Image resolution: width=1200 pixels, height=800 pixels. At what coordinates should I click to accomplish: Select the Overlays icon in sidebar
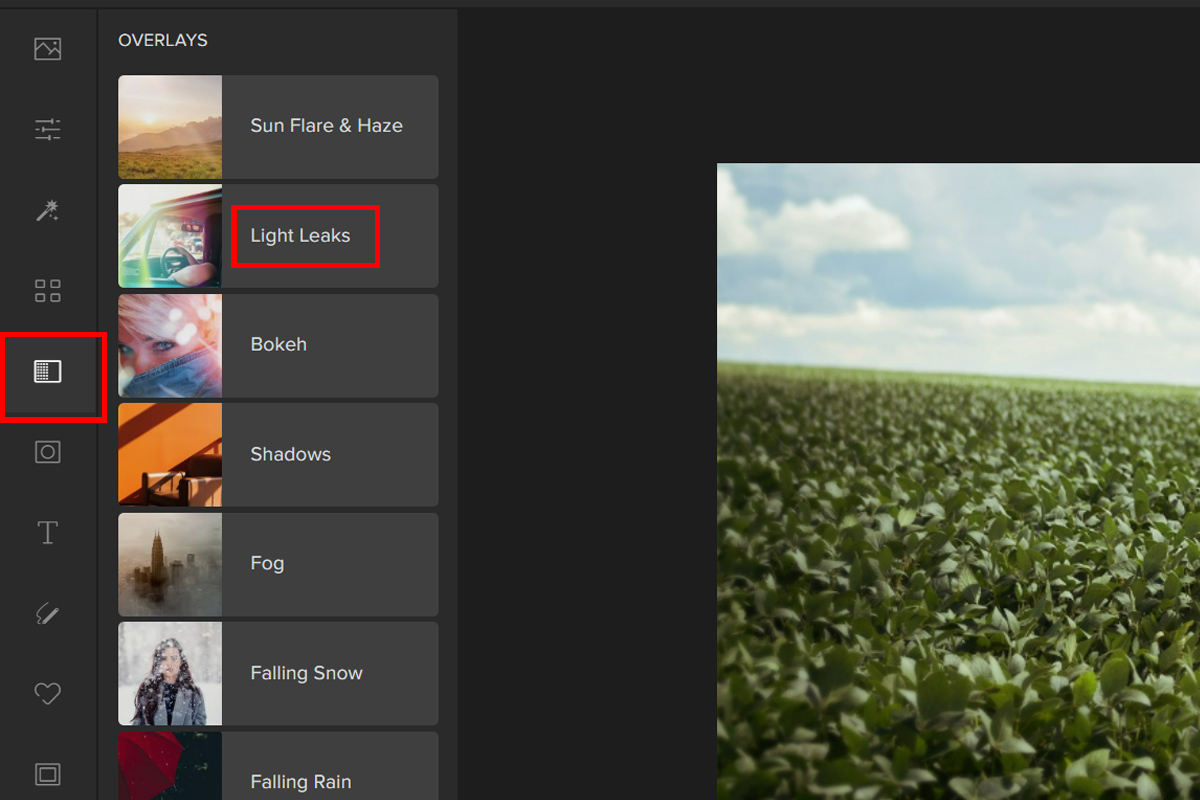coord(48,372)
